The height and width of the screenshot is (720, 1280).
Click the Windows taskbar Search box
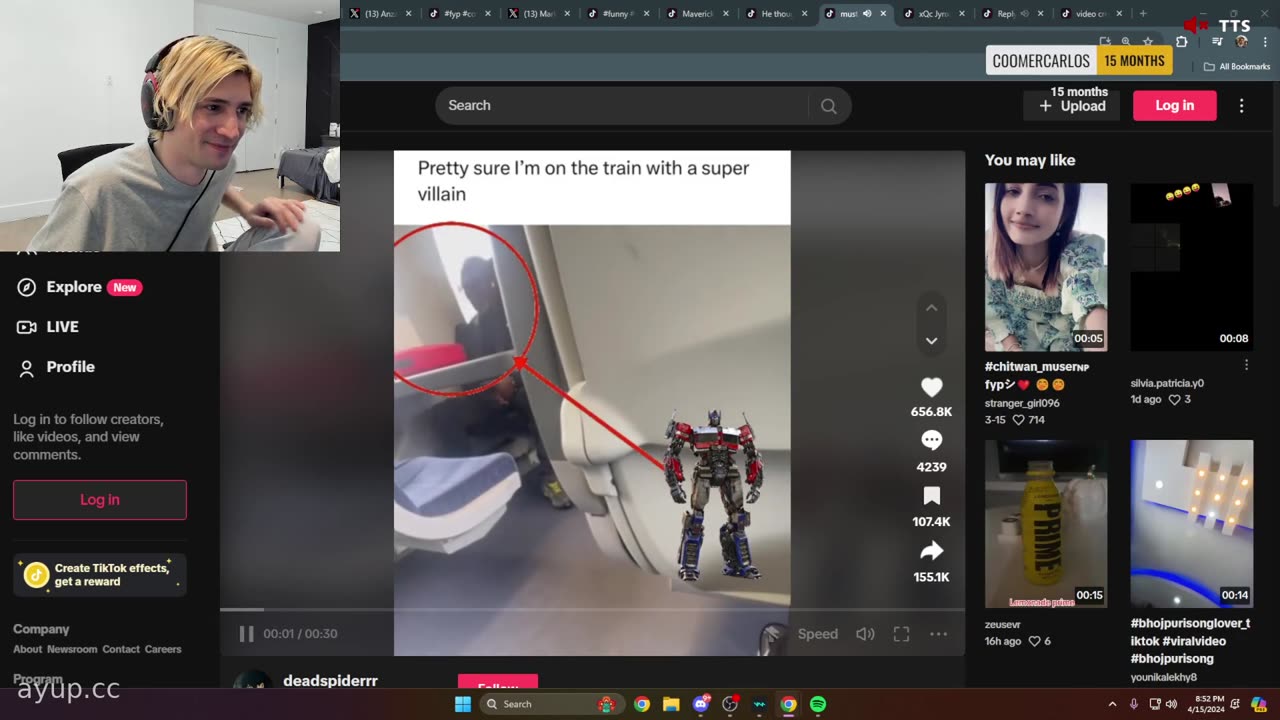[552, 704]
